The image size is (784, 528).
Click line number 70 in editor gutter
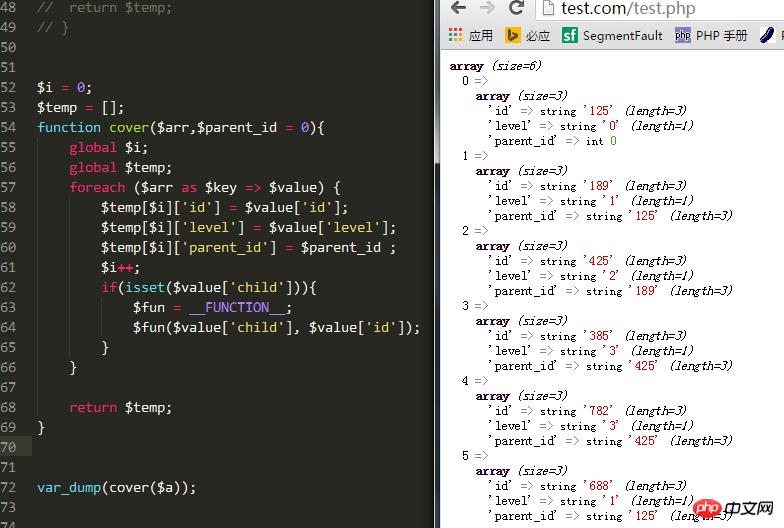(8, 448)
